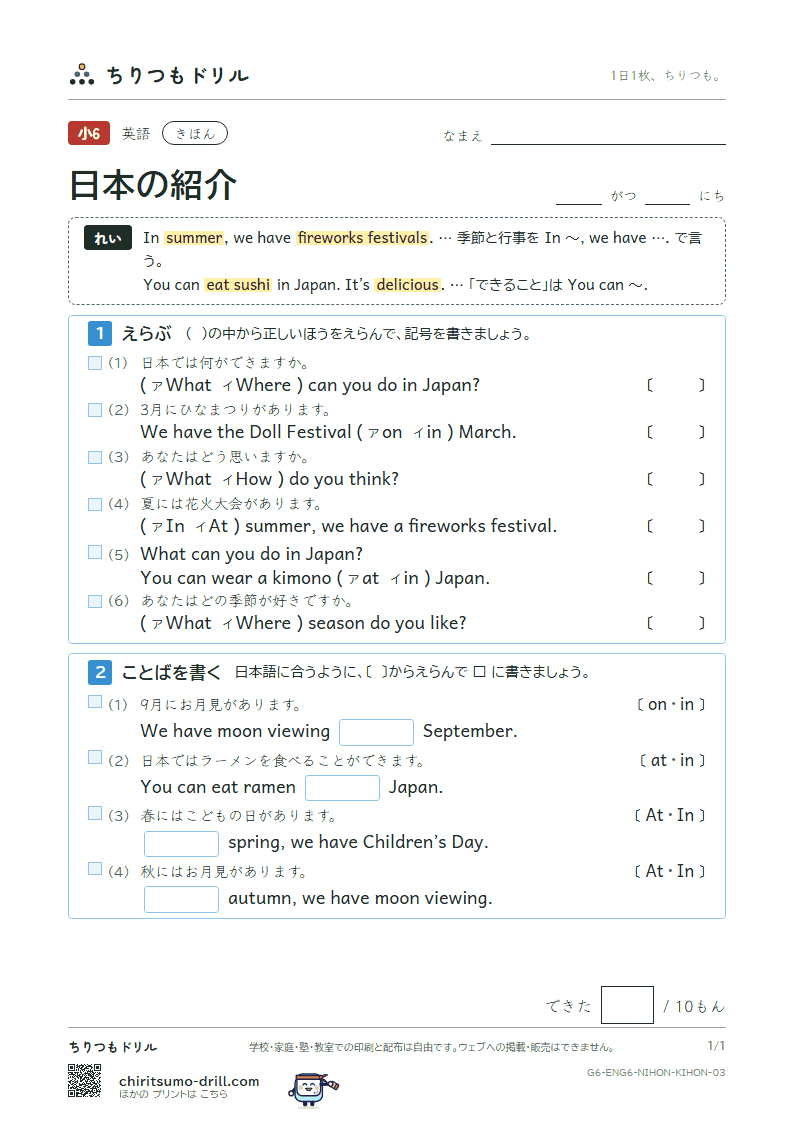Click the footer print-permission notice

(432, 1047)
